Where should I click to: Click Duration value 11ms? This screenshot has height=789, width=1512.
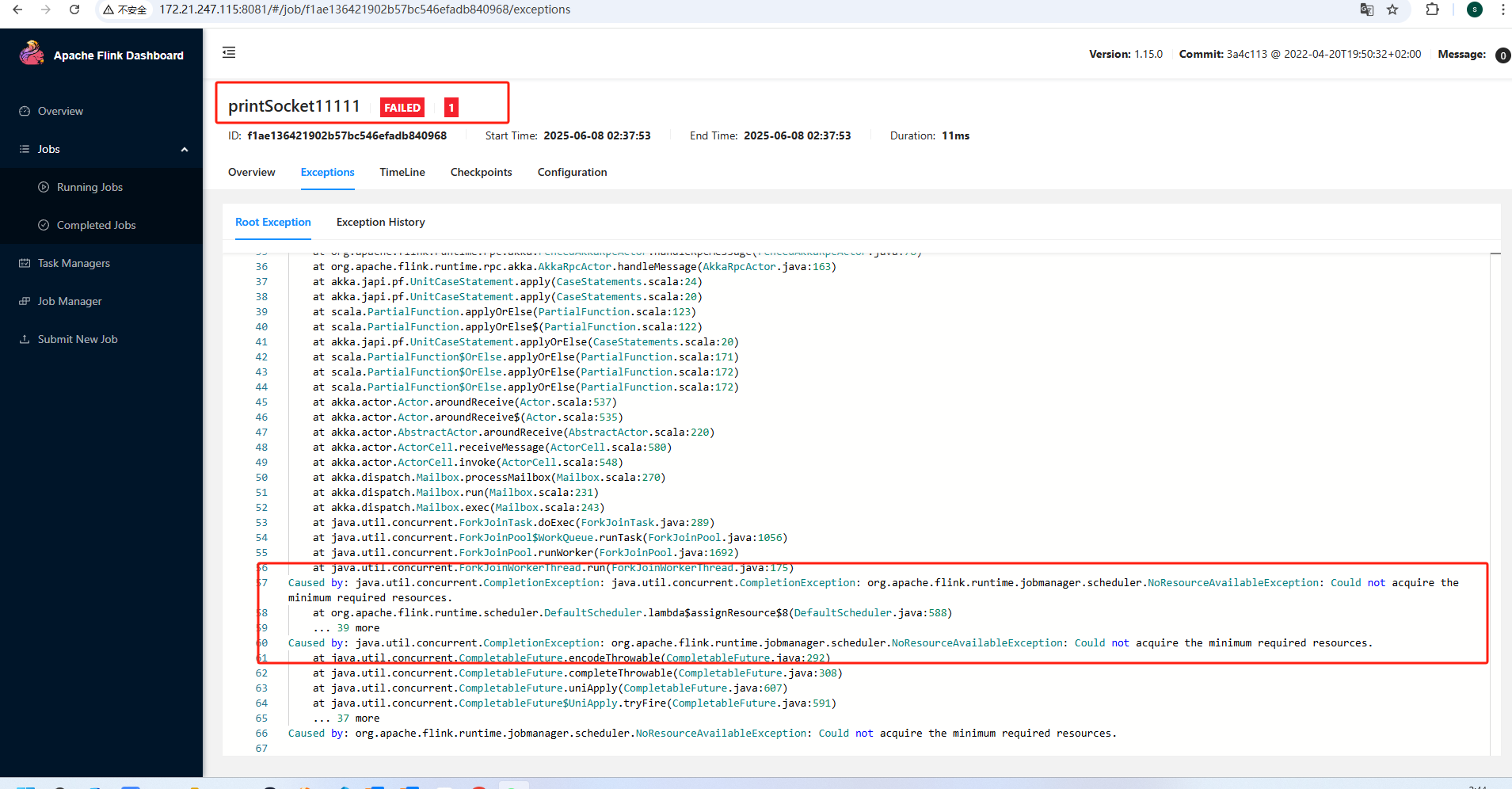point(956,135)
